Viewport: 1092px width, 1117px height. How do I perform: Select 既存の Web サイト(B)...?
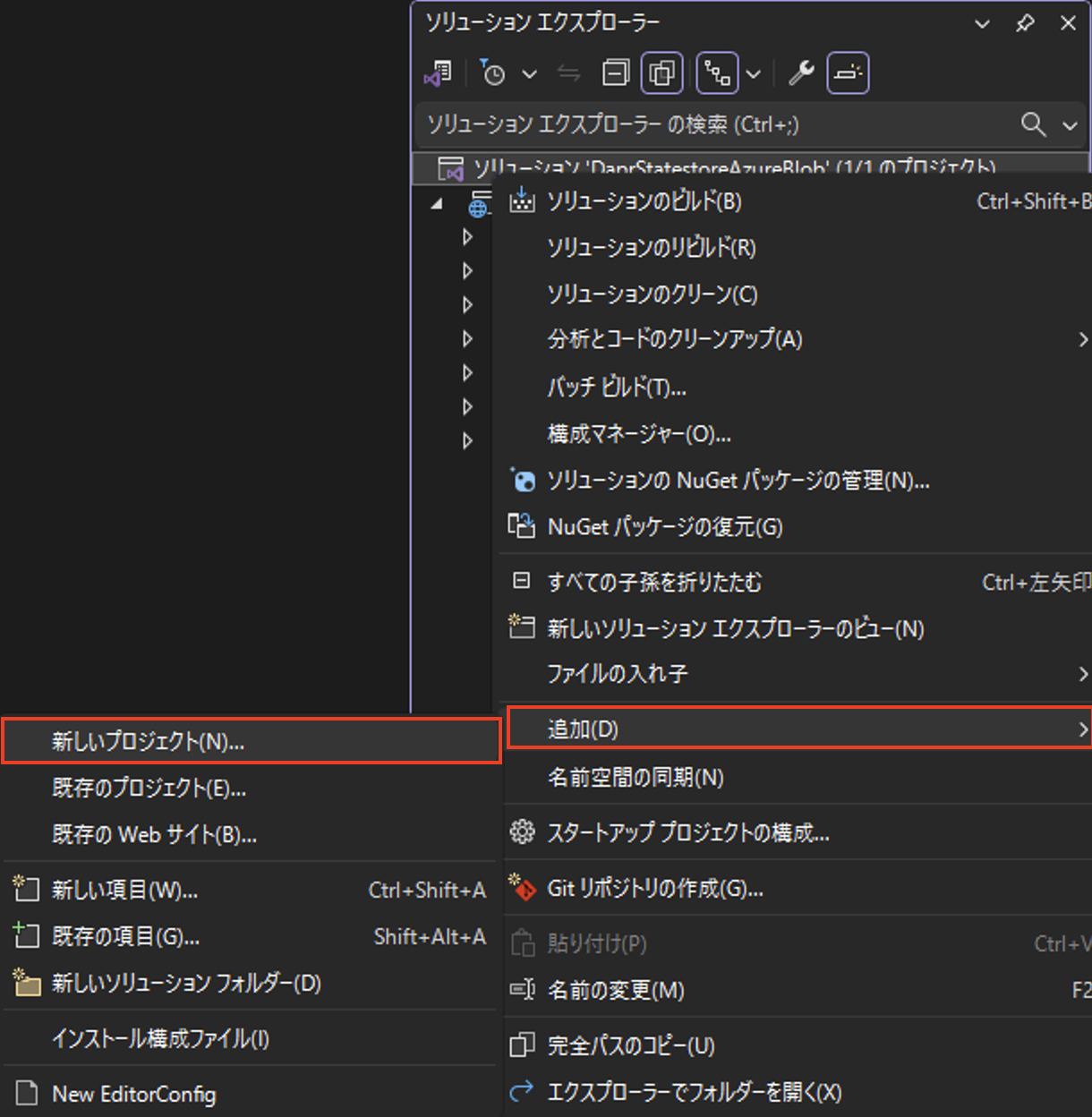[251, 835]
